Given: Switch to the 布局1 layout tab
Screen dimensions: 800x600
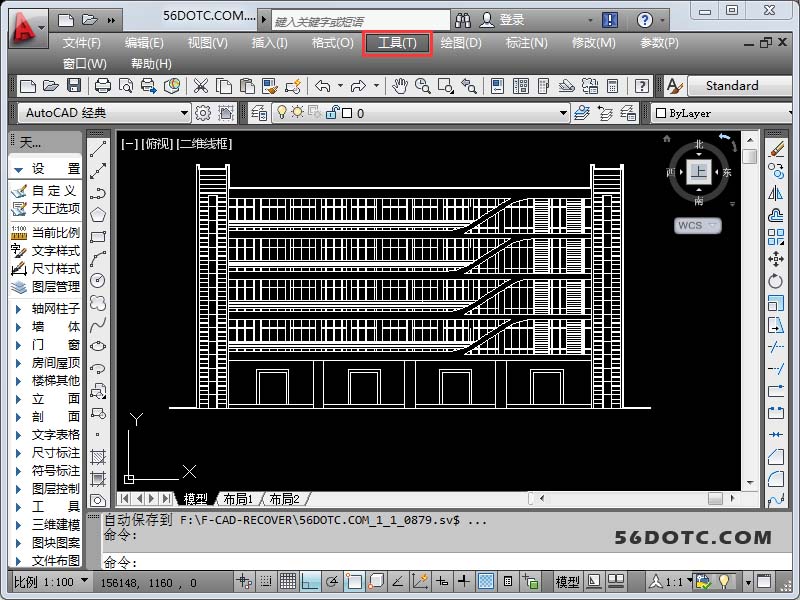Looking at the screenshot, I should click(237, 498).
